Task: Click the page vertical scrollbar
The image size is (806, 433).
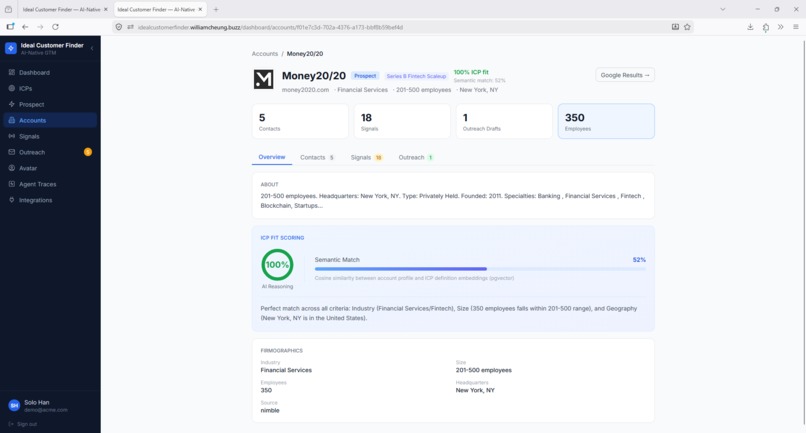Action: (803, 231)
